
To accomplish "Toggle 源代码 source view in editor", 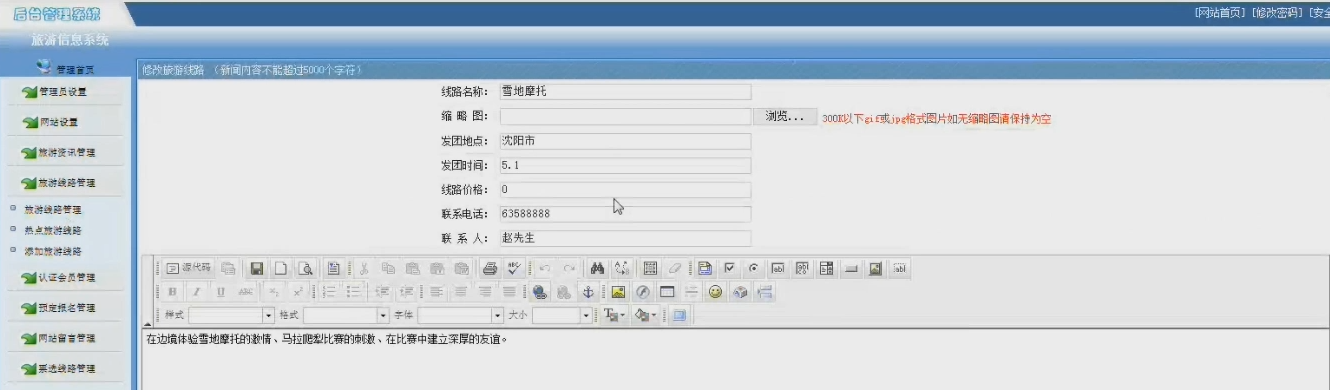I will [x=188, y=268].
